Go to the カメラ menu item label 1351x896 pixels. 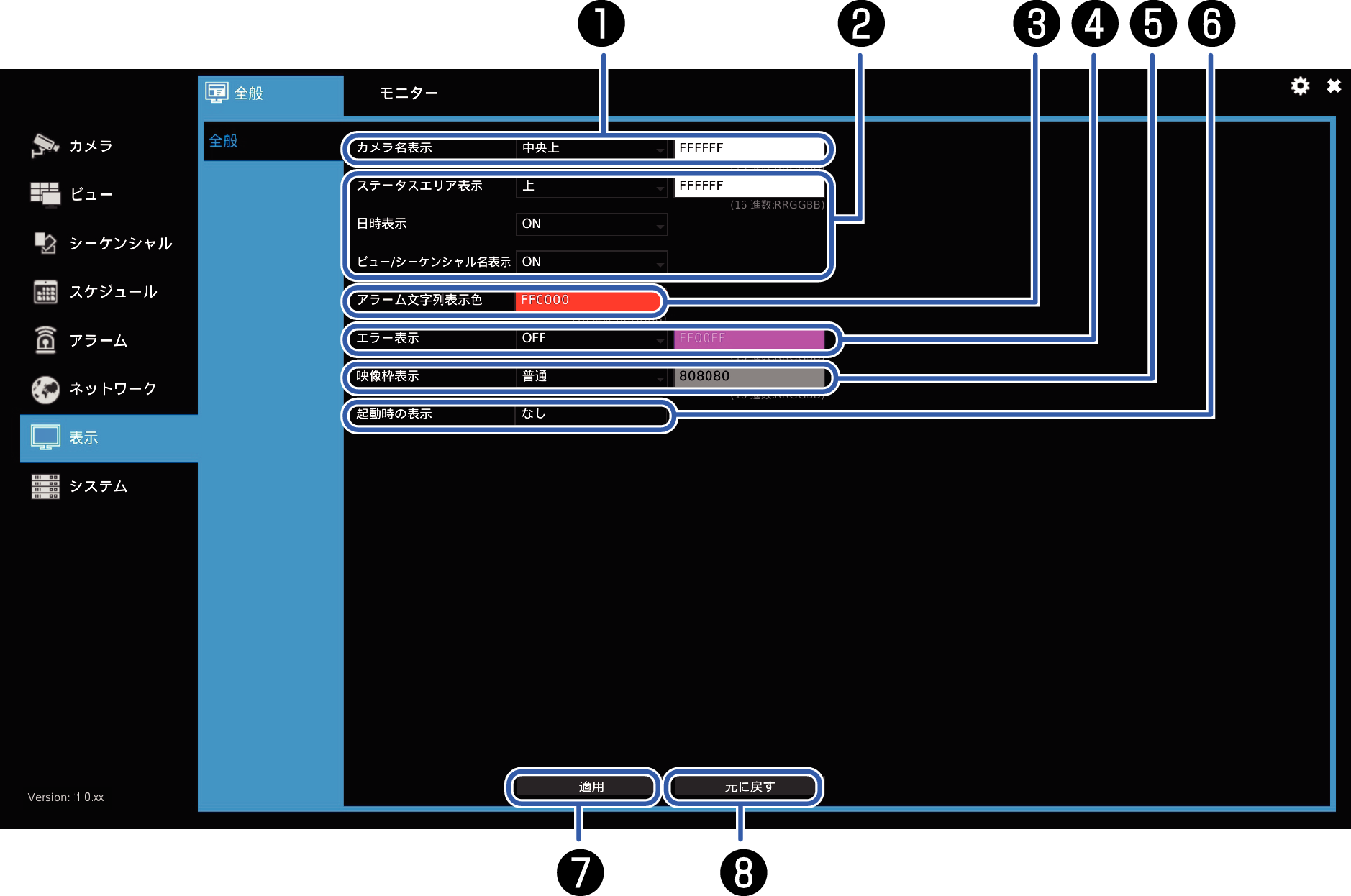(x=91, y=146)
